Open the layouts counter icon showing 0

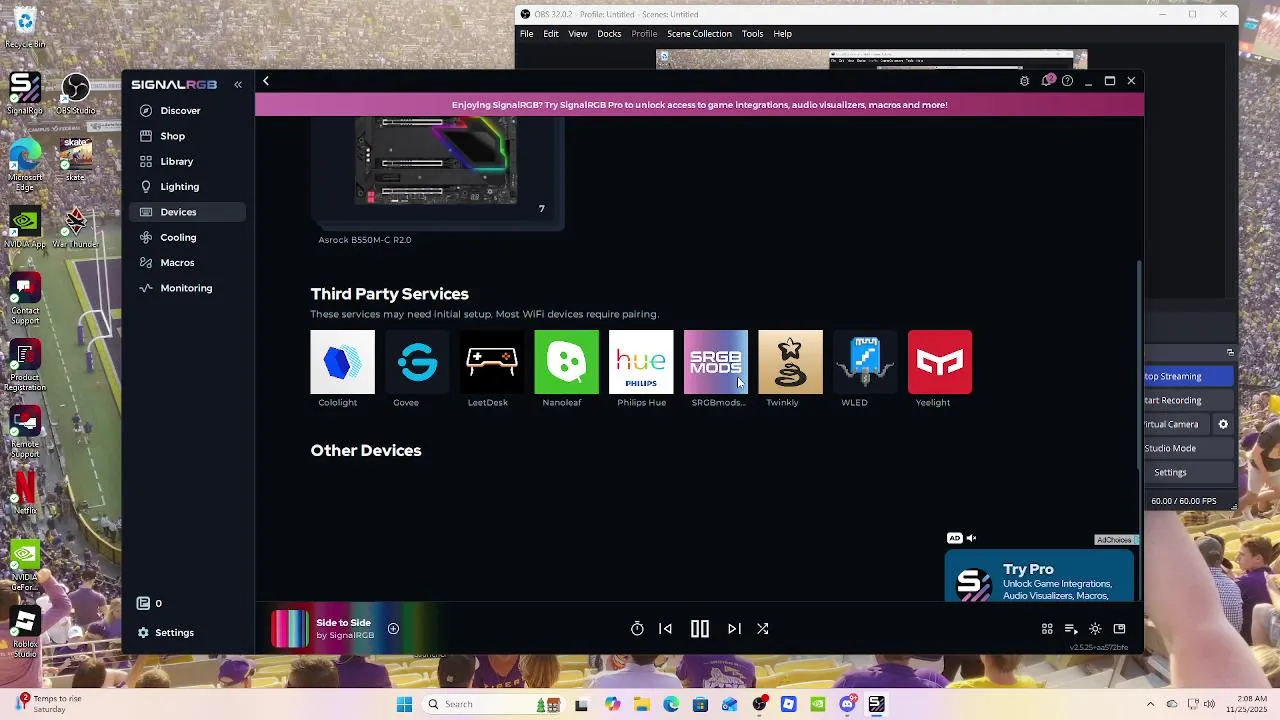[150, 603]
